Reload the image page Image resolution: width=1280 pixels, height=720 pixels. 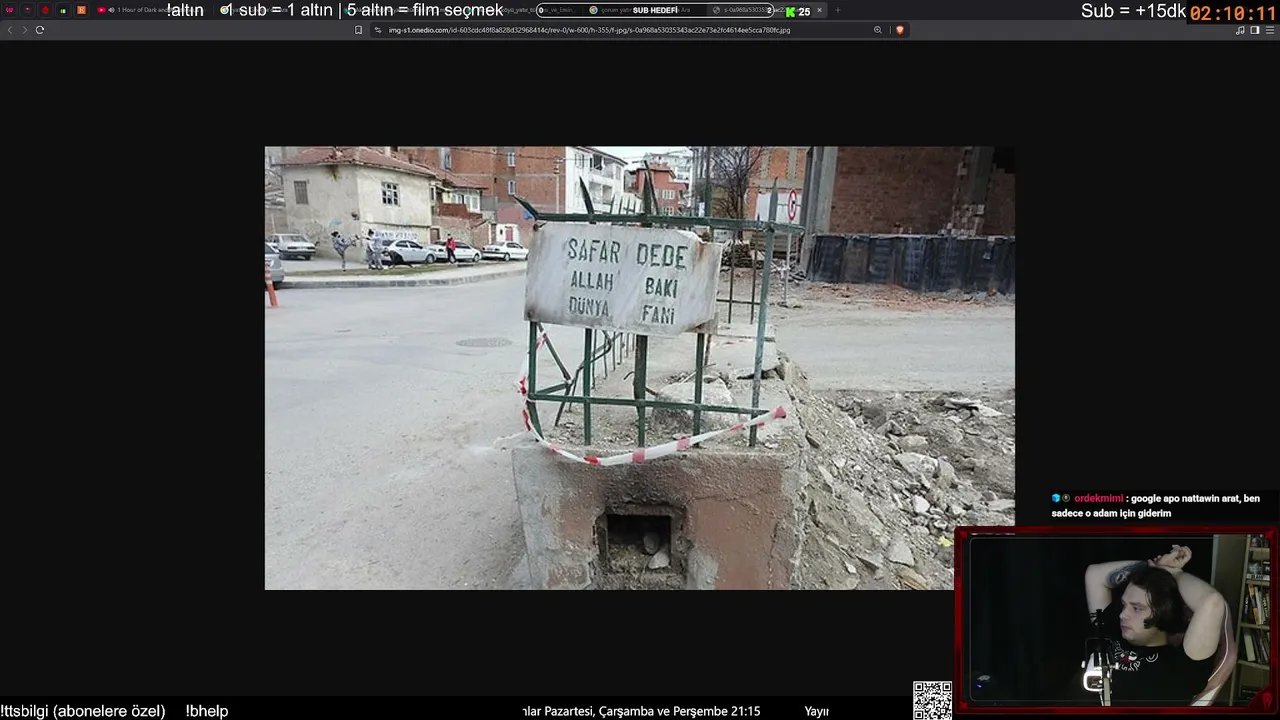click(x=40, y=30)
